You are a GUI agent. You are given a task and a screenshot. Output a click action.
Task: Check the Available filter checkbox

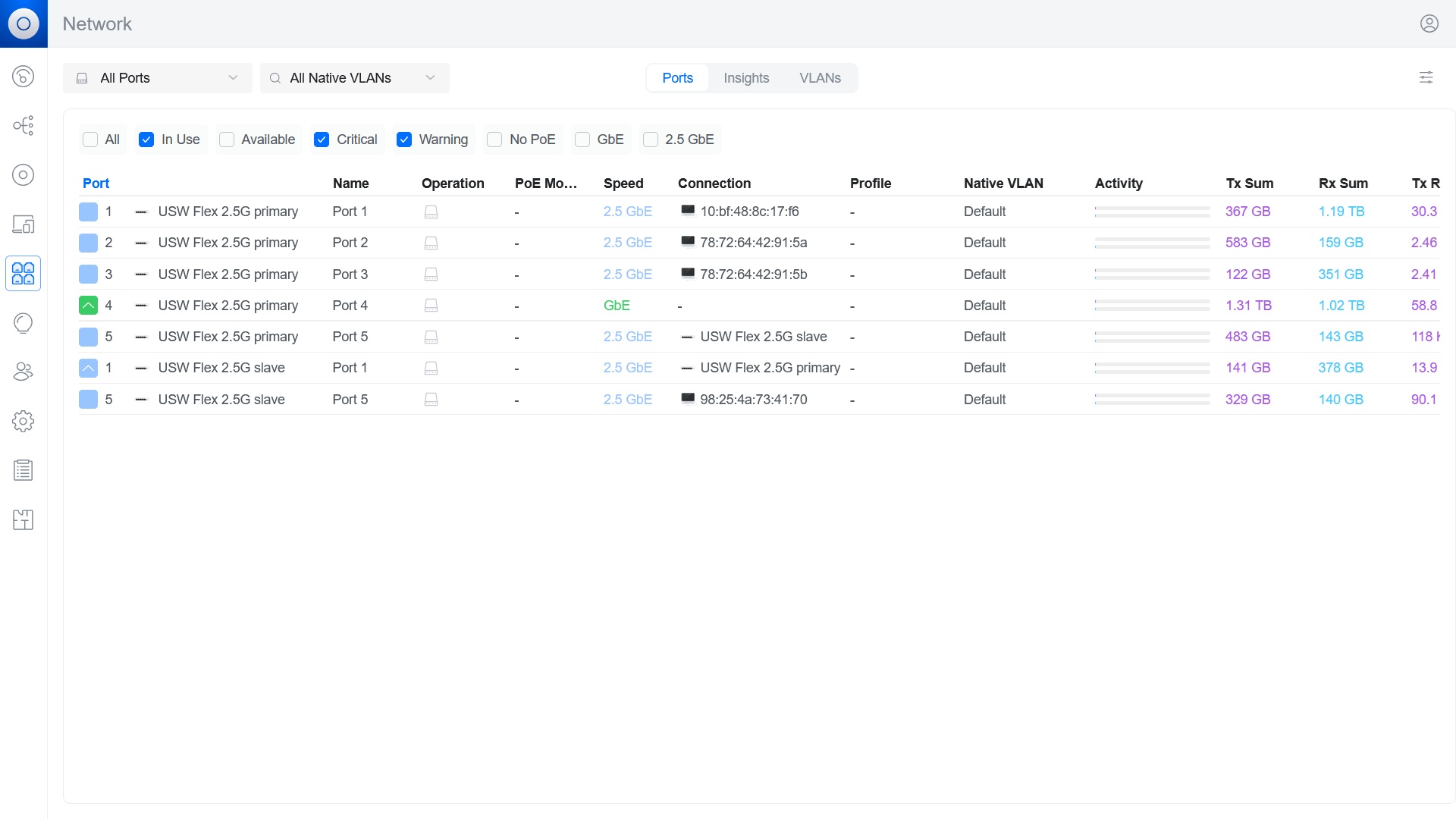tap(226, 140)
